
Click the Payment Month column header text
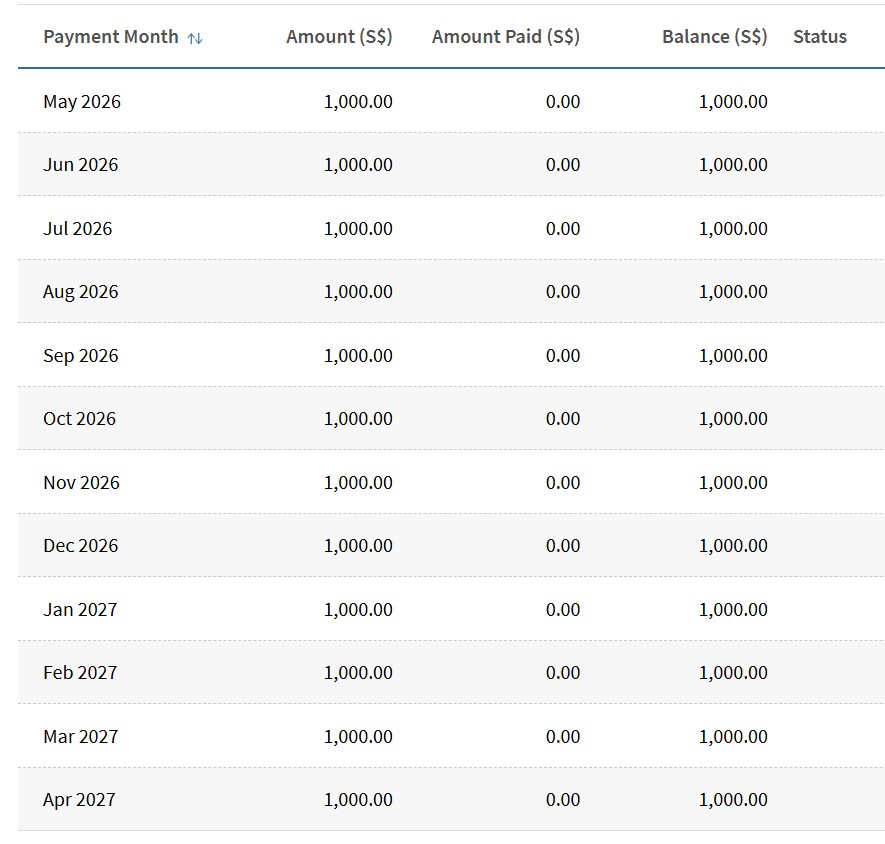(x=110, y=37)
